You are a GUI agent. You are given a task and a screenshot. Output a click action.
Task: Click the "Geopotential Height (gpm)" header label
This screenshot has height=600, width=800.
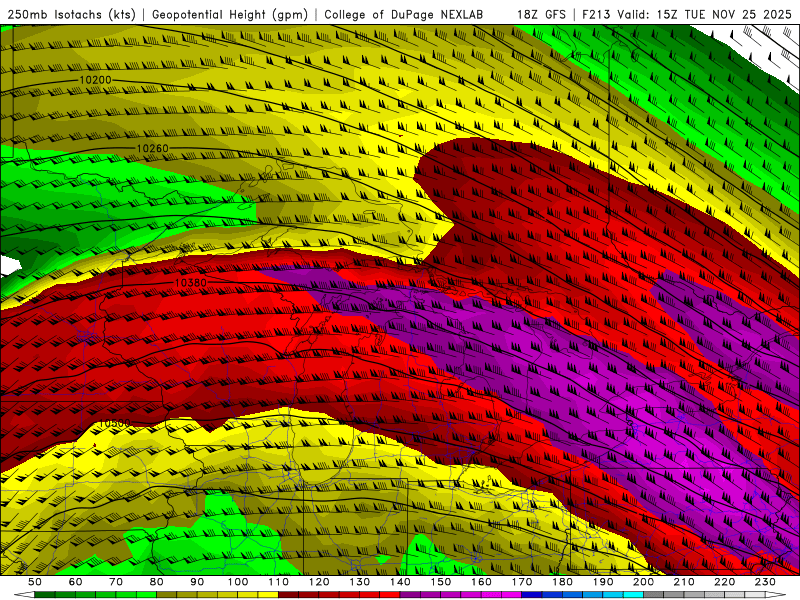230,15
